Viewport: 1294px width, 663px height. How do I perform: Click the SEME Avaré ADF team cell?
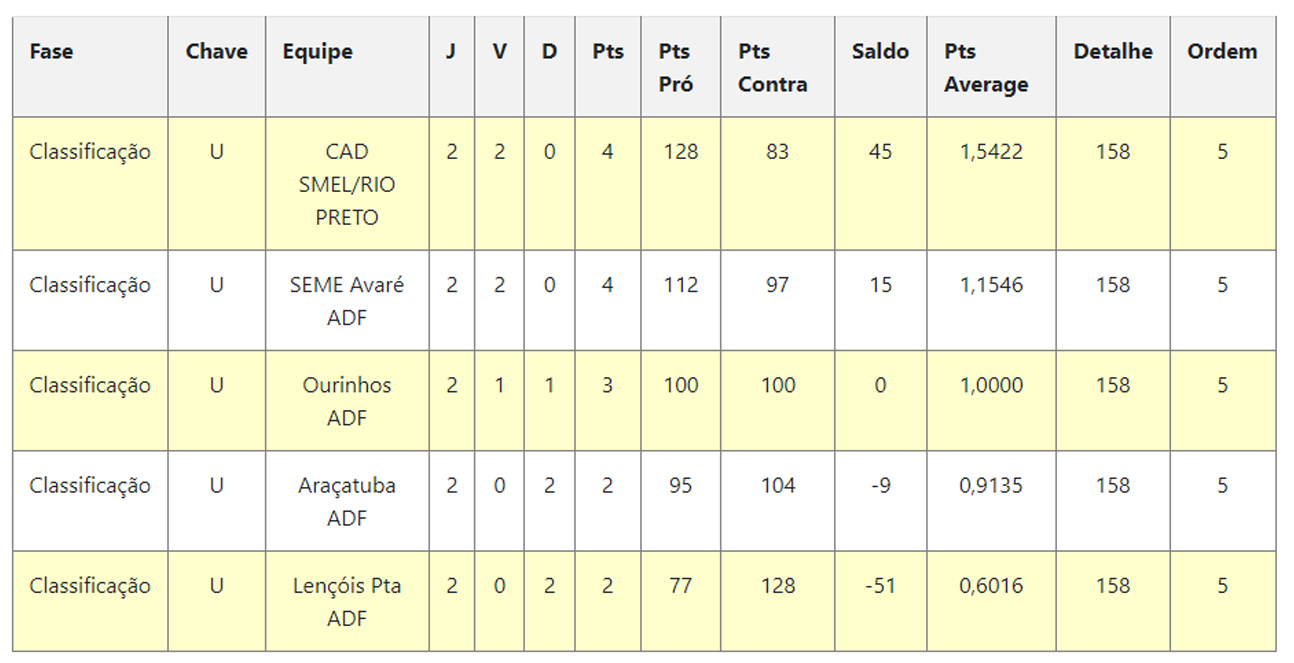coord(347,301)
